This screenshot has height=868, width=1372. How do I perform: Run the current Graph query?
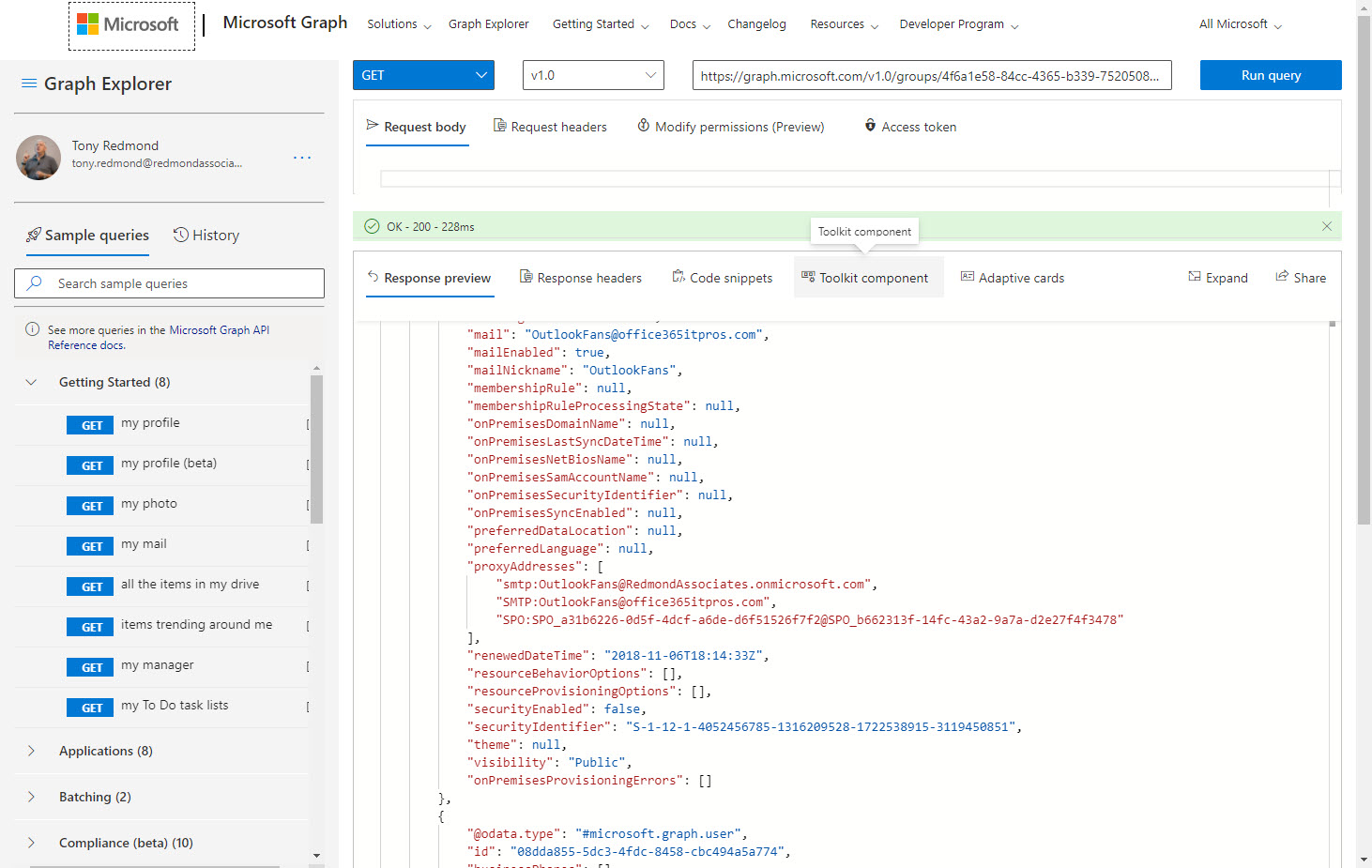(1271, 75)
